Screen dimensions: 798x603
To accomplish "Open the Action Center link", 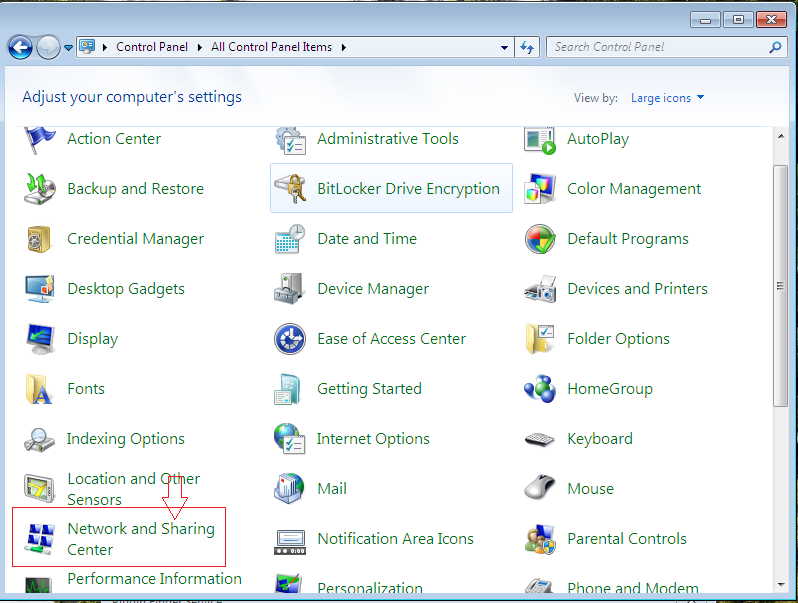I will click(x=114, y=139).
